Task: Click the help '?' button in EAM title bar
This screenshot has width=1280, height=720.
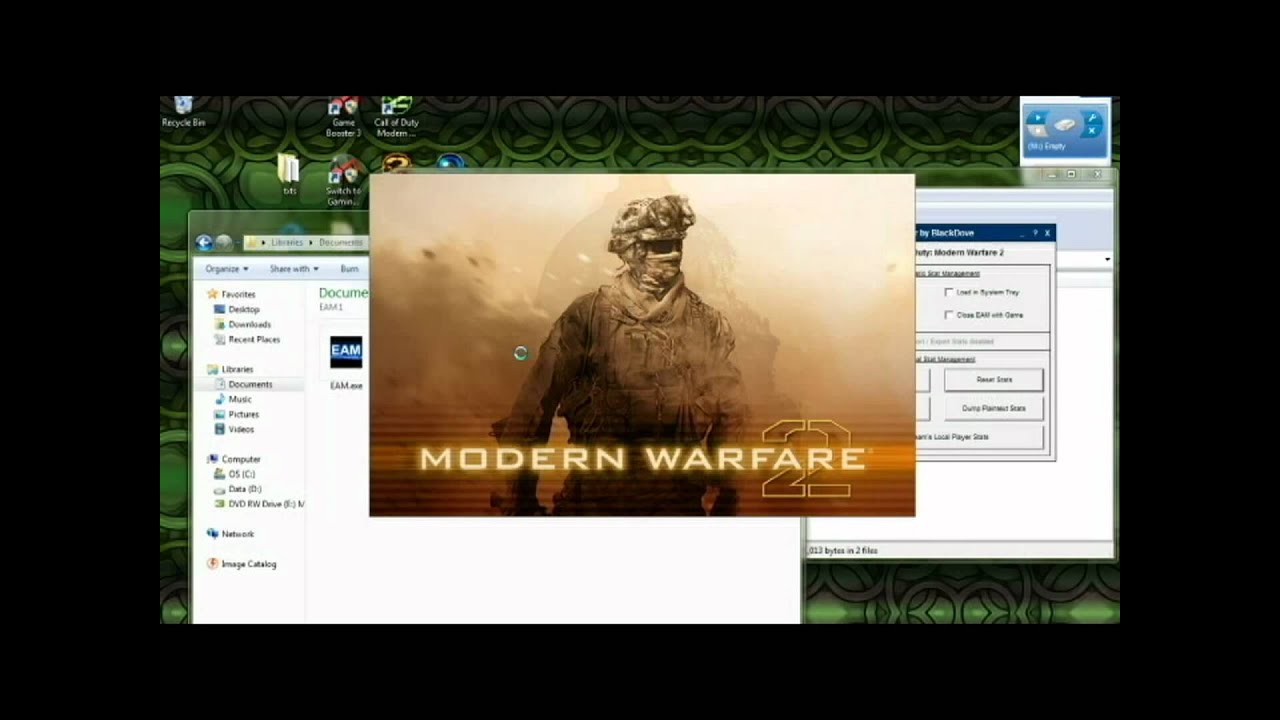Action: (1035, 233)
